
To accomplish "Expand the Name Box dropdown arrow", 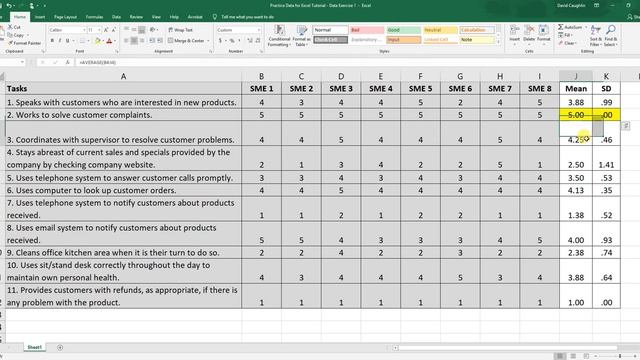I will pos(22,62).
